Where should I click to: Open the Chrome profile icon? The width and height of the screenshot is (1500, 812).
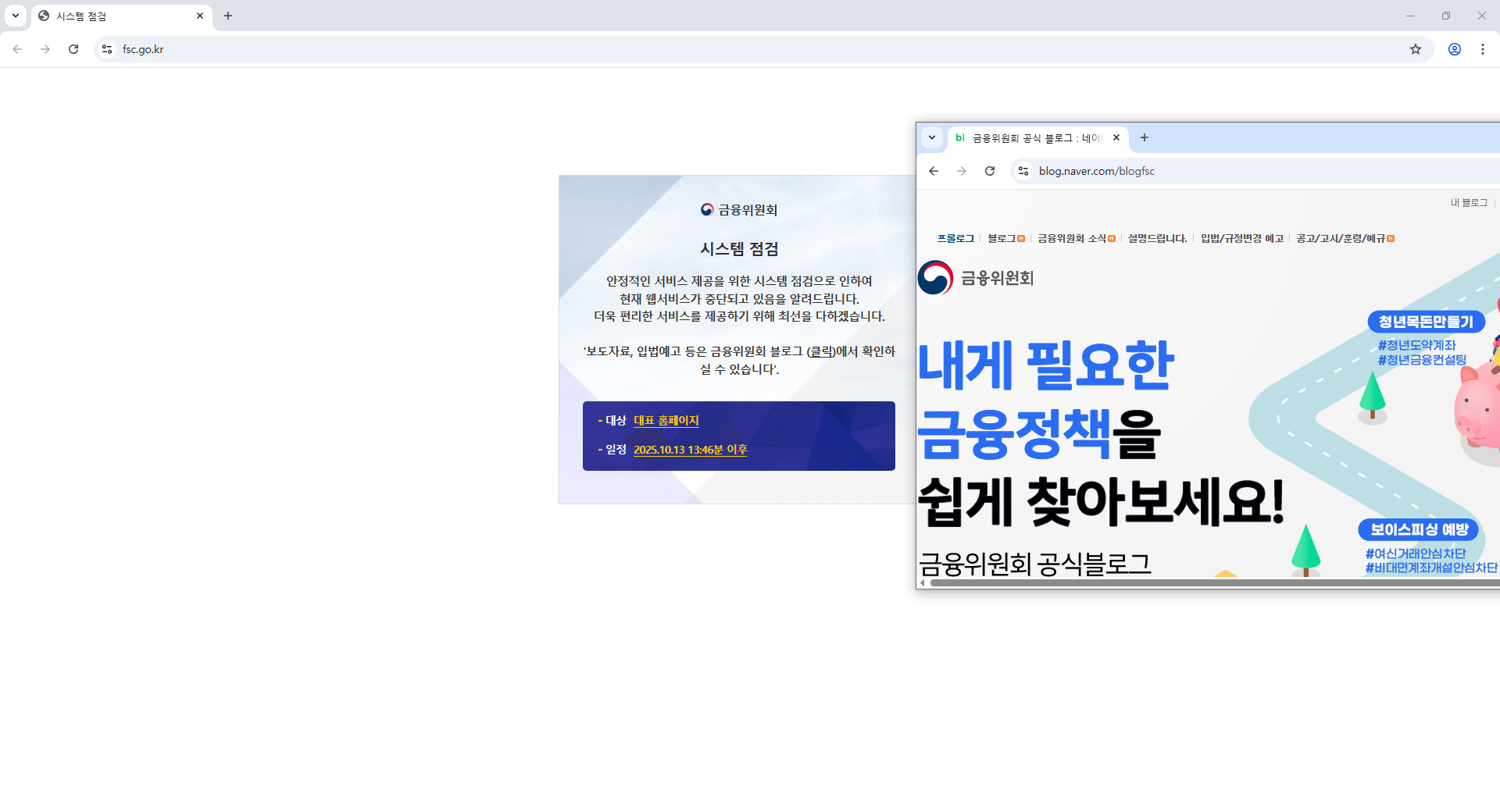pyautogui.click(x=1455, y=49)
